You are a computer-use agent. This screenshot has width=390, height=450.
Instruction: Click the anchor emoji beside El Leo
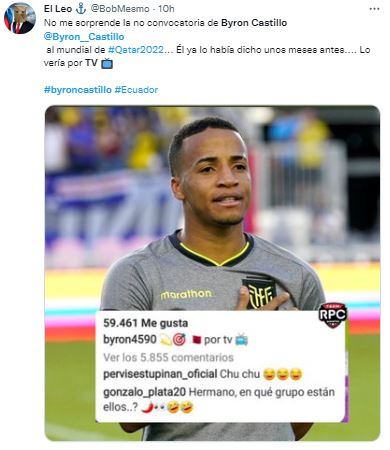pyautogui.click(x=81, y=9)
